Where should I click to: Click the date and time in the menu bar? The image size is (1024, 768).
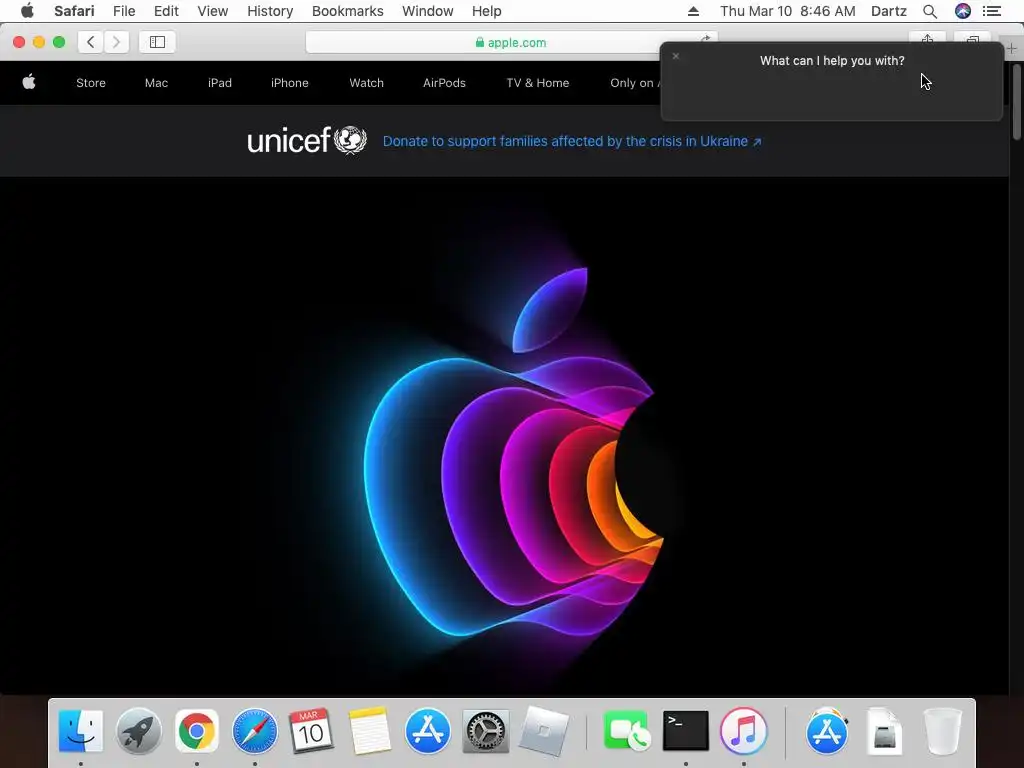pyautogui.click(x=788, y=11)
